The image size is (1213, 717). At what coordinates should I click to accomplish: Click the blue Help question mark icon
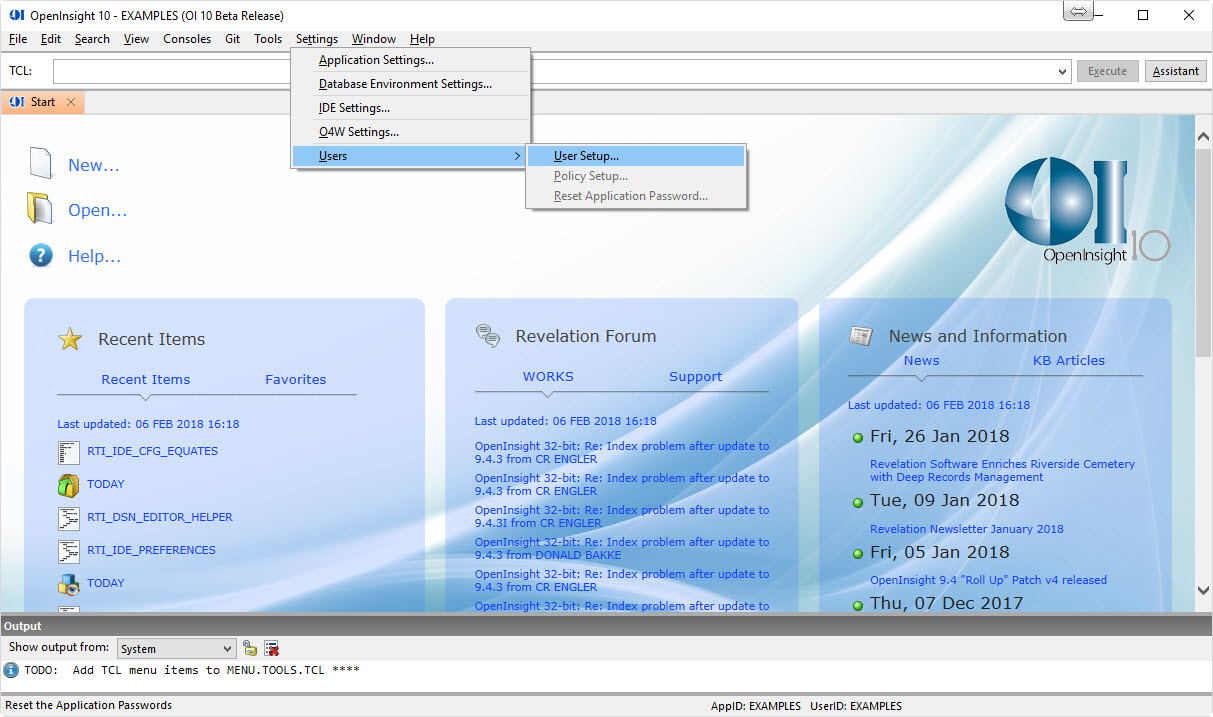point(40,255)
